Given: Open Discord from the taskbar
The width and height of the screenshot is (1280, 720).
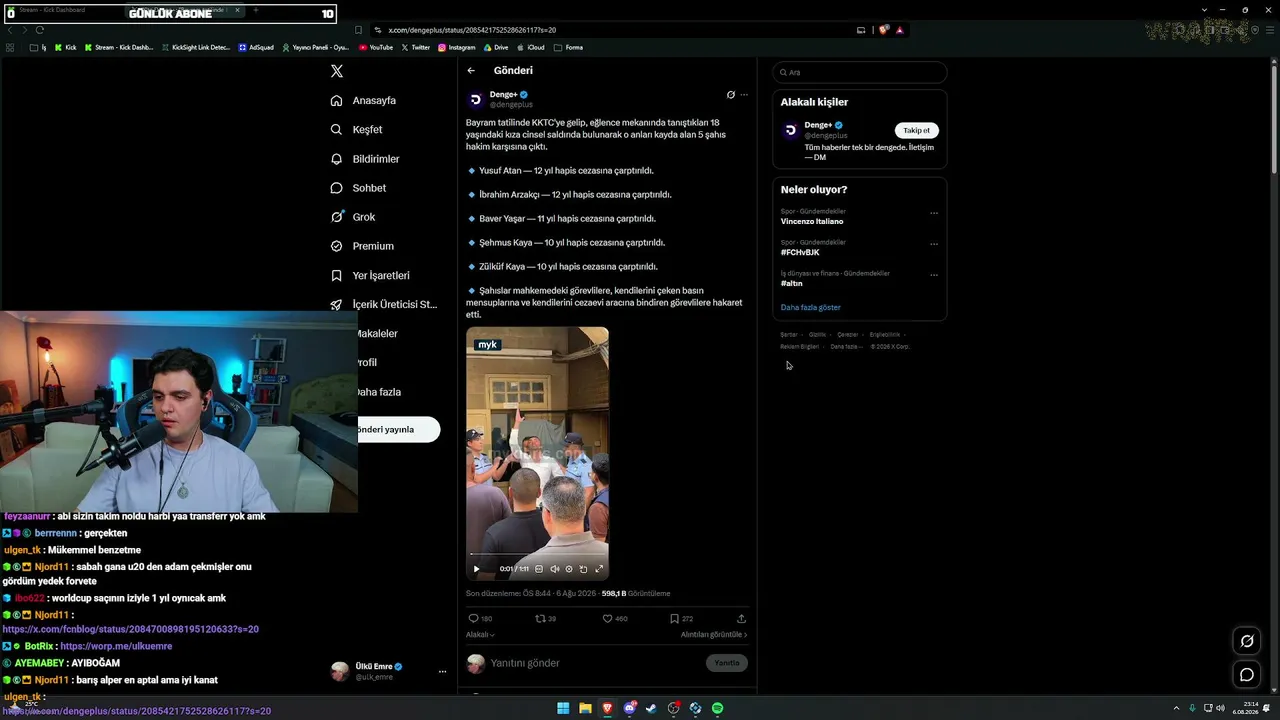Looking at the screenshot, I should click(x=630, y=708).
